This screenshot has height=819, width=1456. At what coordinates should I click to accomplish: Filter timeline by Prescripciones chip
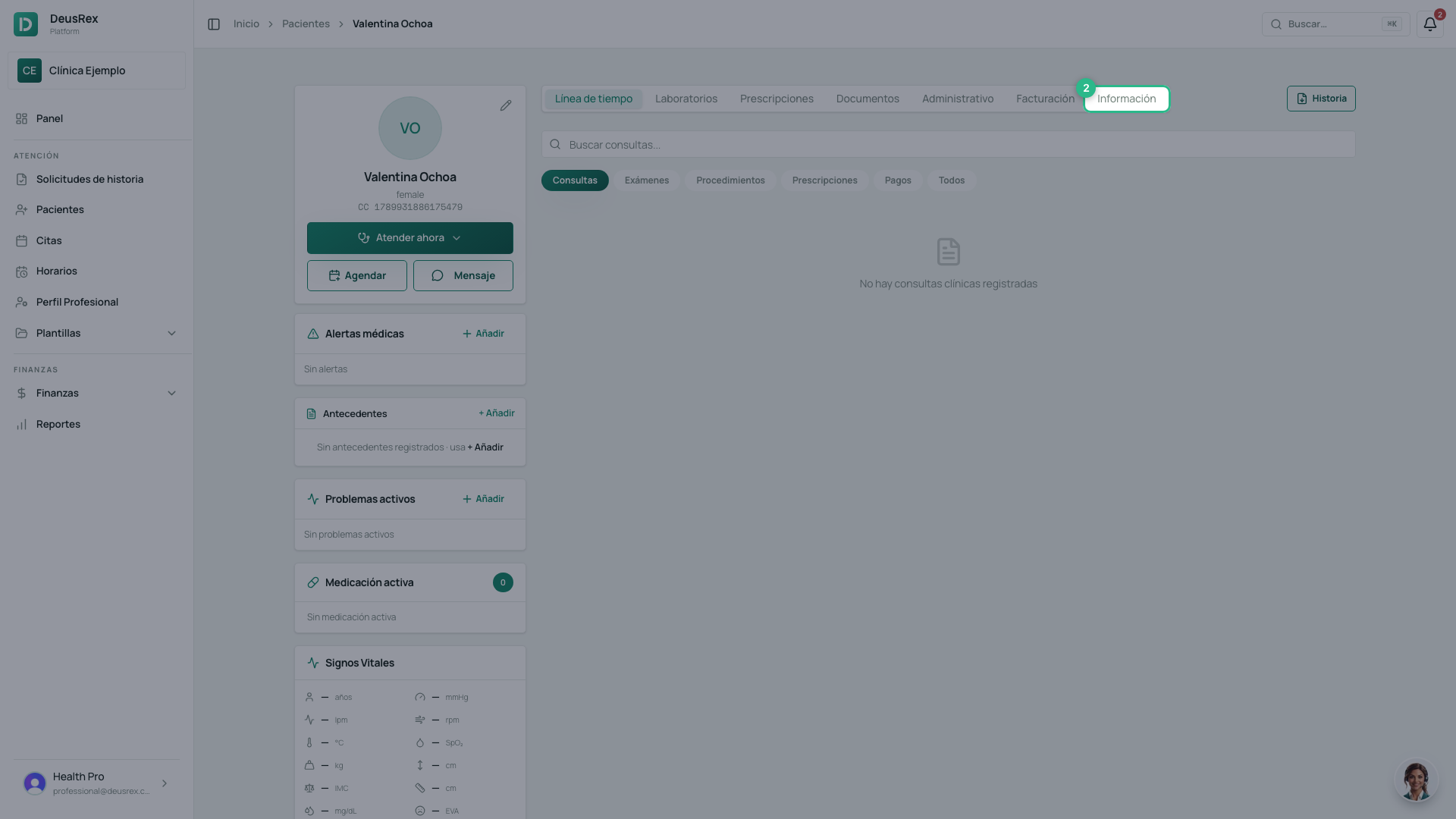pos(825,180)
